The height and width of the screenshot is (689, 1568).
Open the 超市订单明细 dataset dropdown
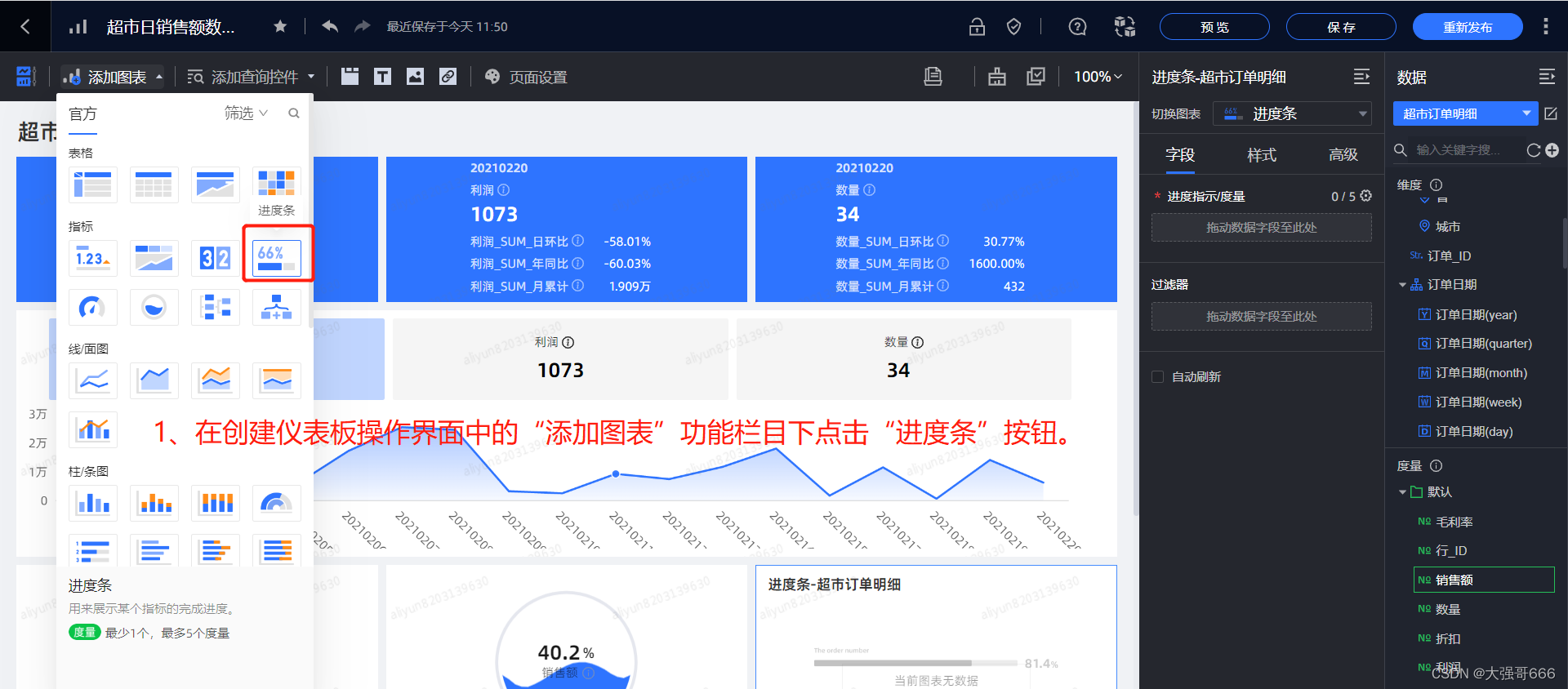click(x=1465, y=113)
